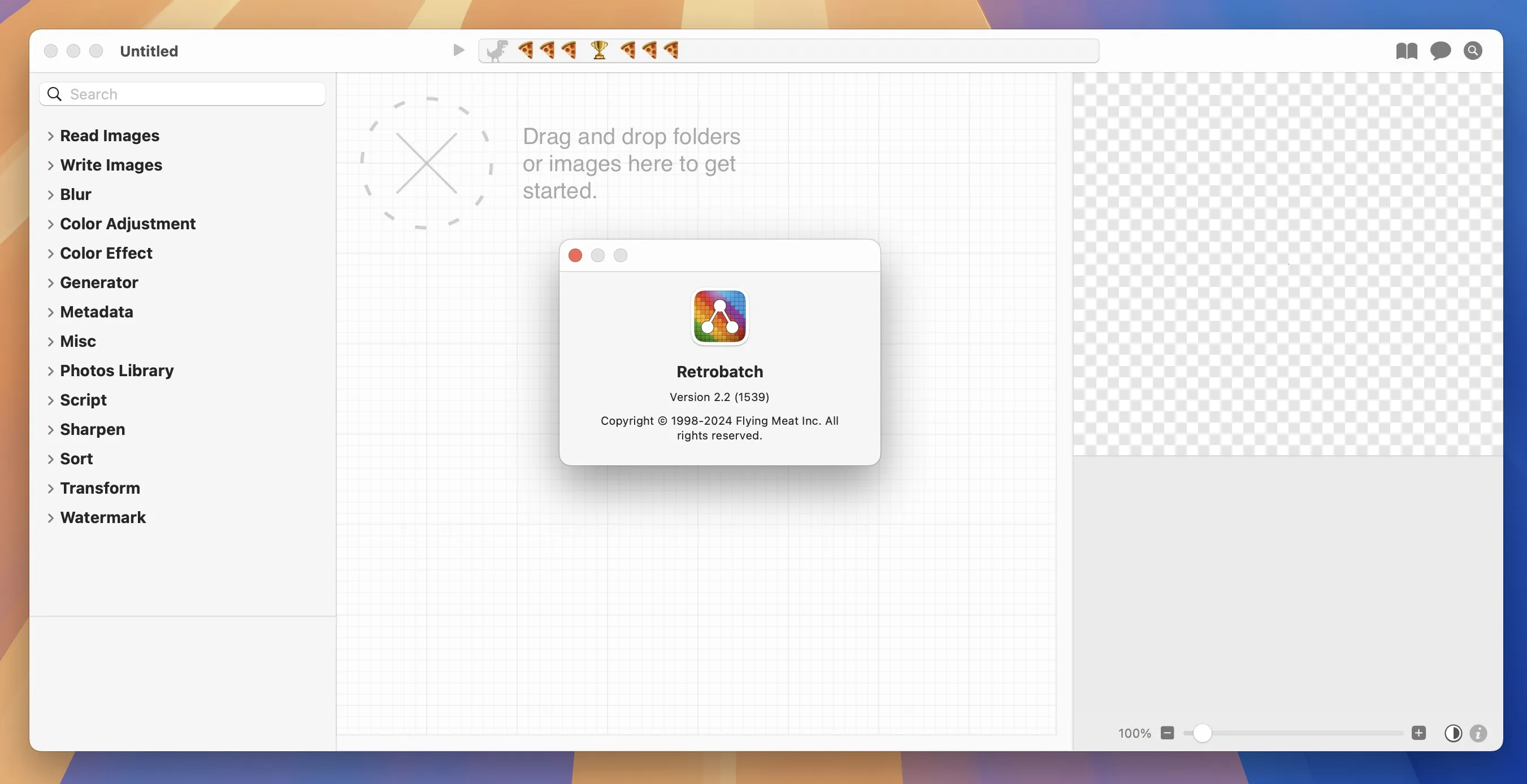The image size is (1527, 784).
Task: Click the Drag and drop folders hint text
Action: 631,164
